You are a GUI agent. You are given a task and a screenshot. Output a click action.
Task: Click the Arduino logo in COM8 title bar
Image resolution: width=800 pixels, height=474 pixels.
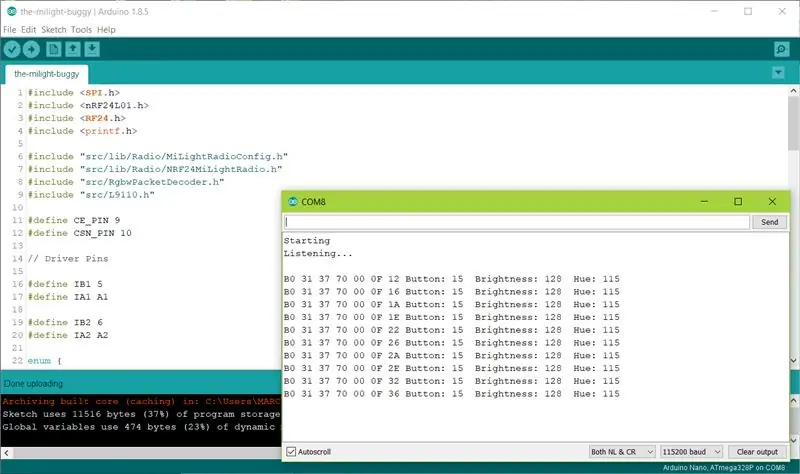point(293,202)
